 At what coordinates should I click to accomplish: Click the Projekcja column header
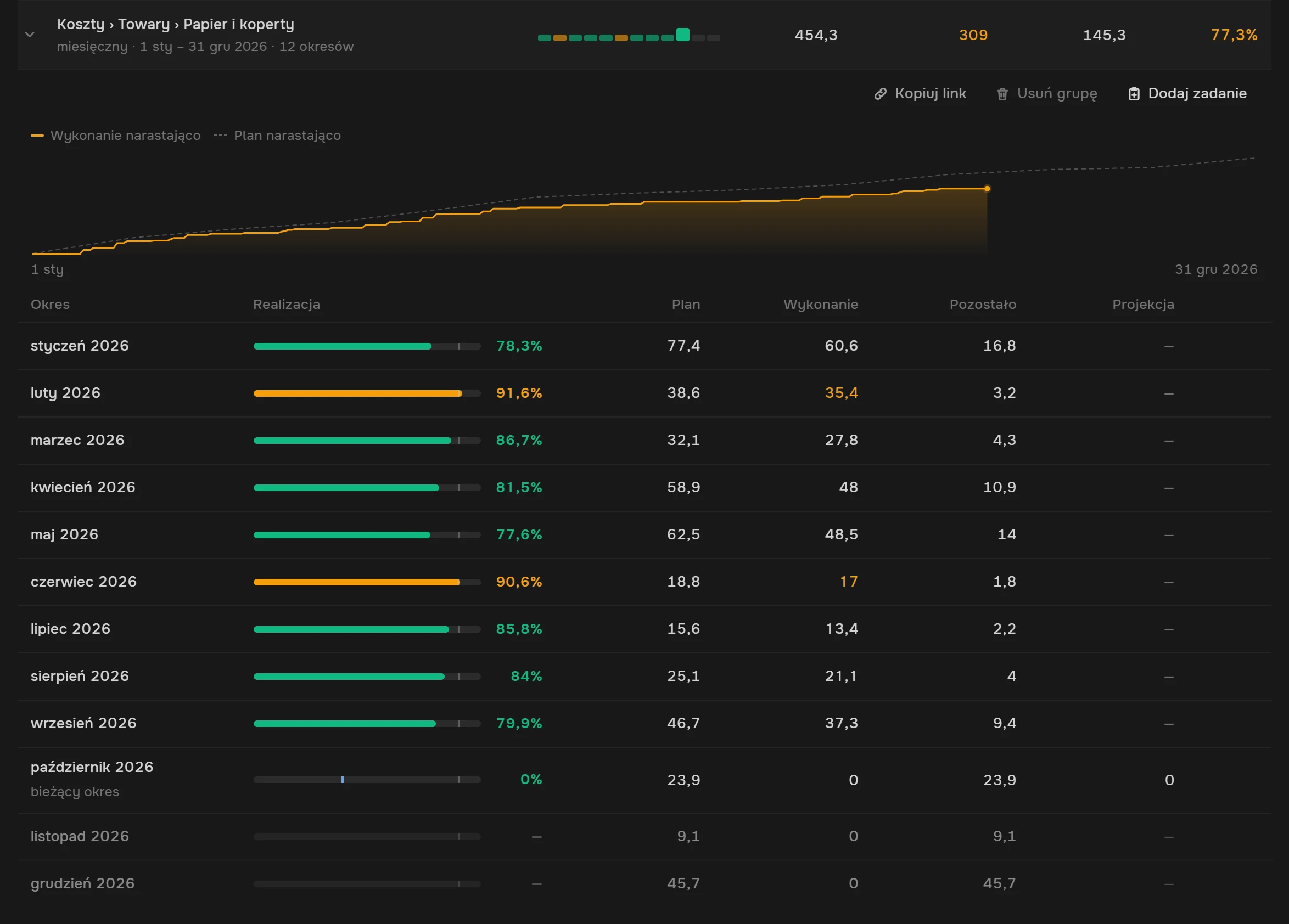click(x=1143, y=304)
